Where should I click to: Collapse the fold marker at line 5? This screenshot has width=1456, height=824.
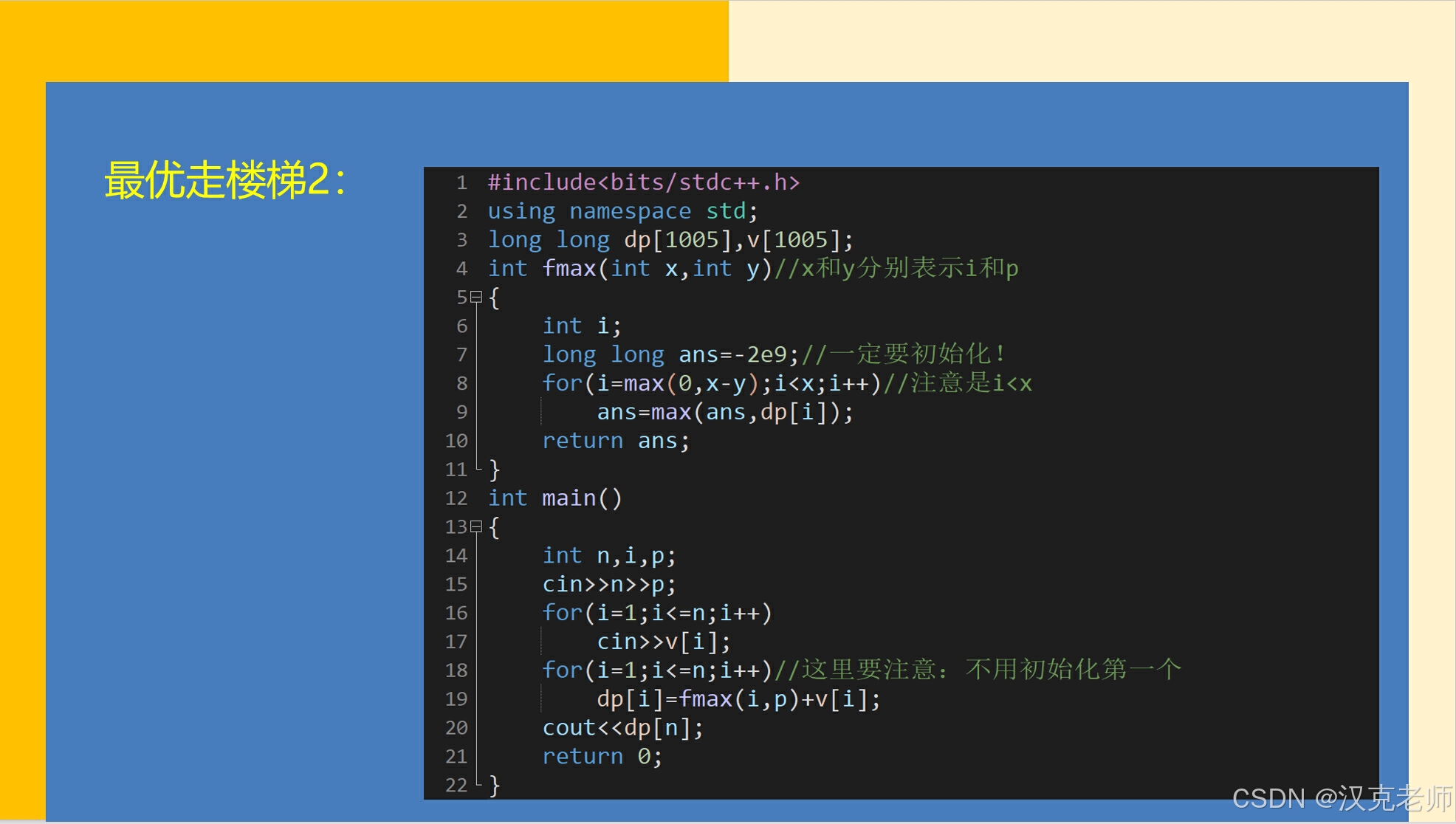tap(476, 298)
